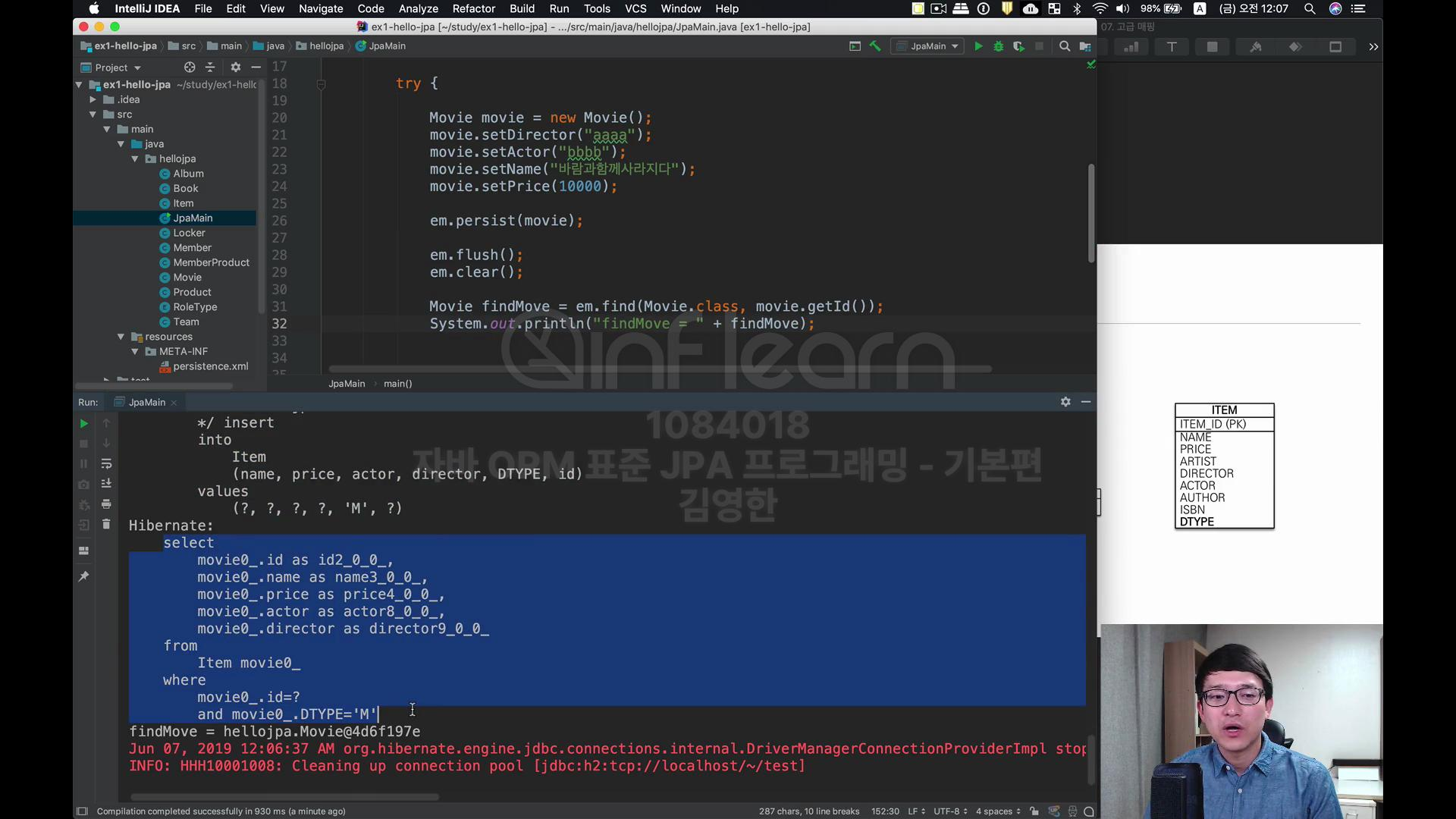Pin the Run tab

coord(84,576)
